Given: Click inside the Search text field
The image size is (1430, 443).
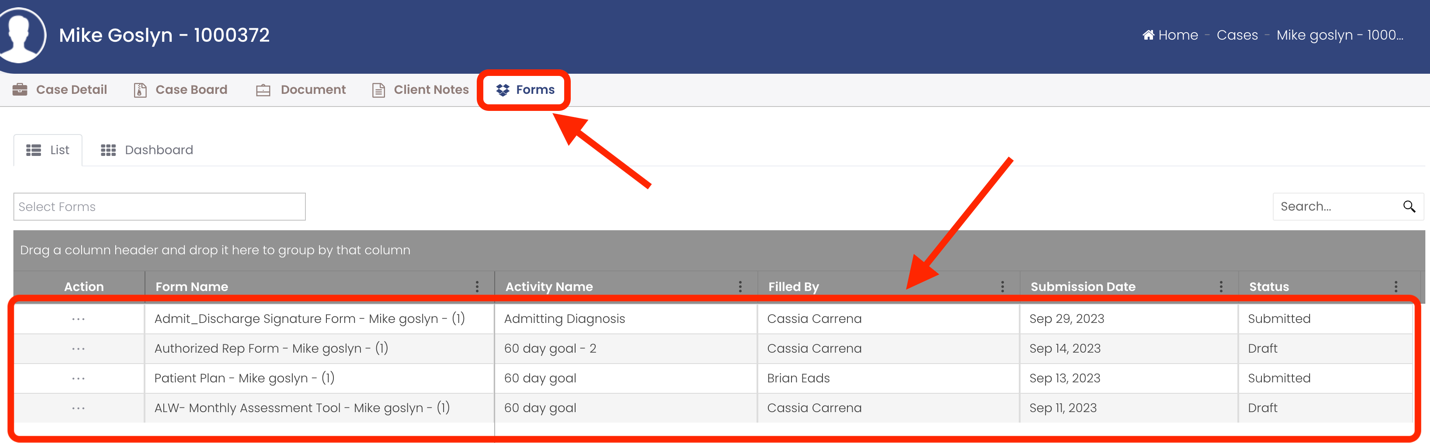Looking at the screenshot, I should coord(1335,207).
